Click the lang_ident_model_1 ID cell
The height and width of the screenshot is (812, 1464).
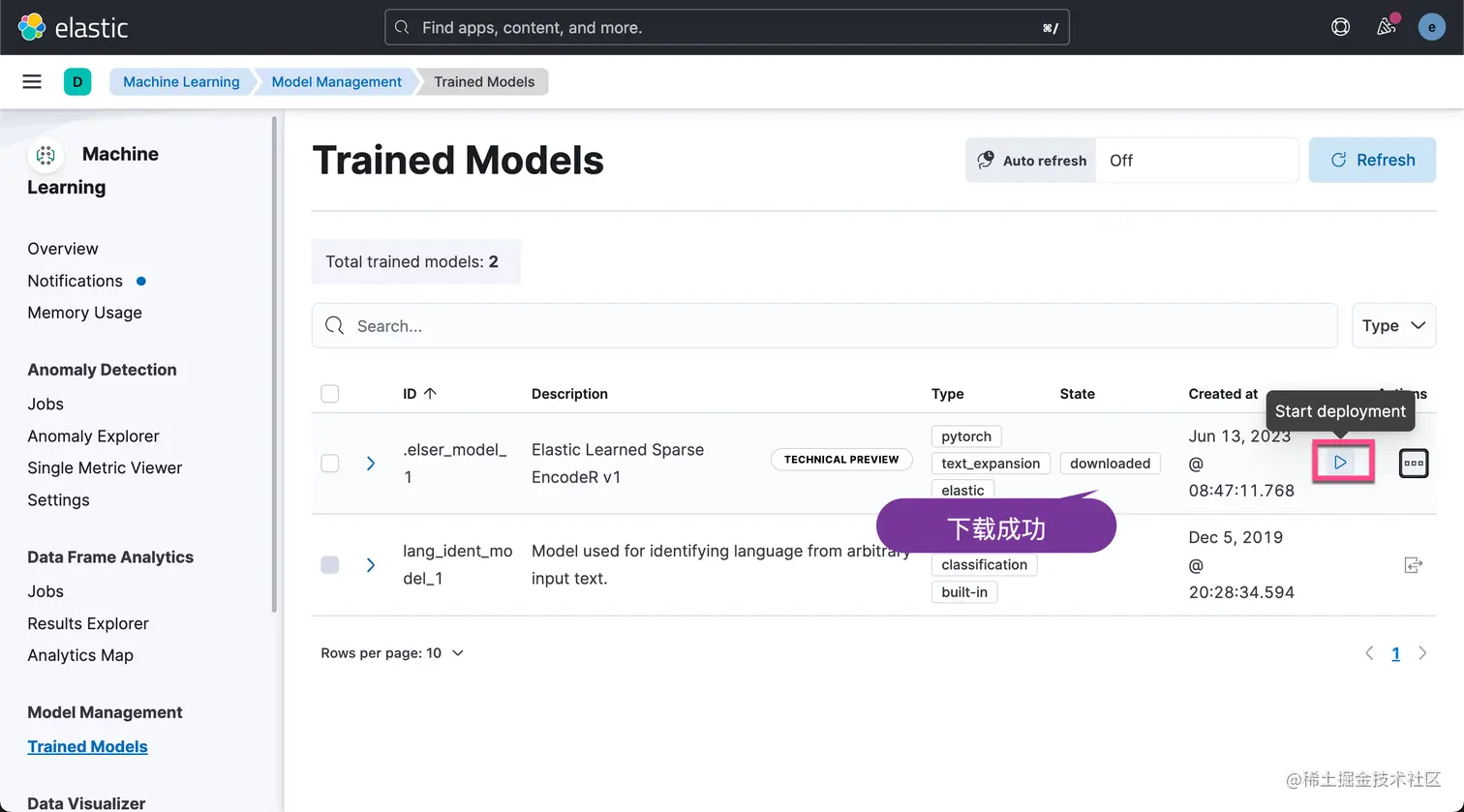[458, 565]
